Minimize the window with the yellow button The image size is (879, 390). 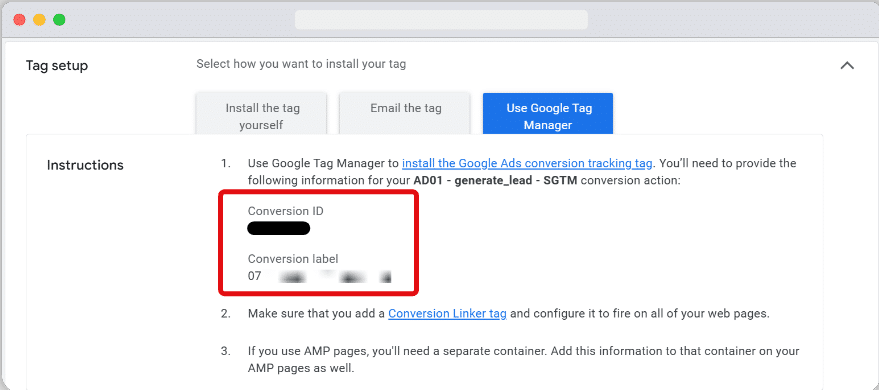(x=39, y=20)
